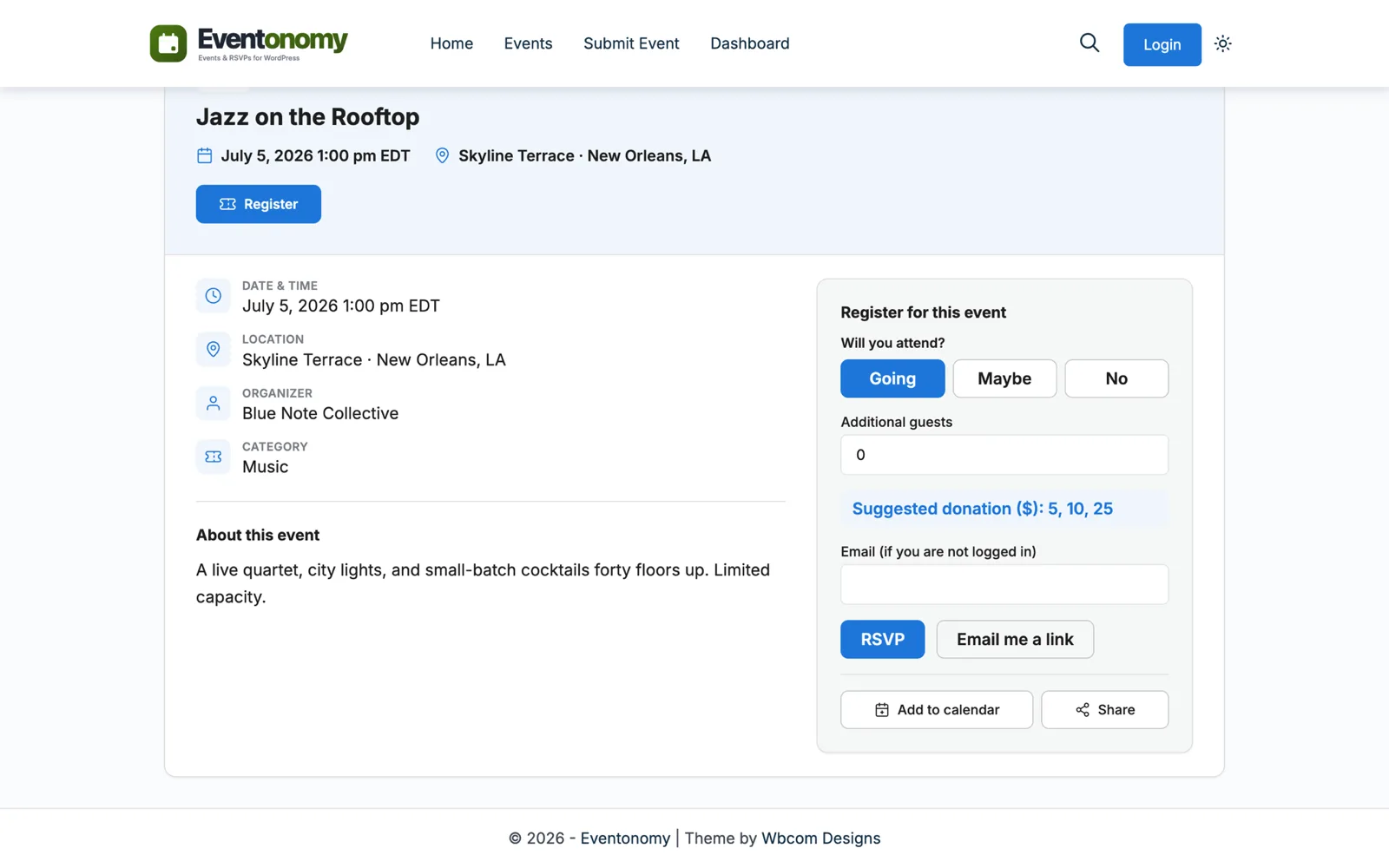Click the blue Register button
This screenshot has height=868, width=1389.
click(x=259, y=204)
